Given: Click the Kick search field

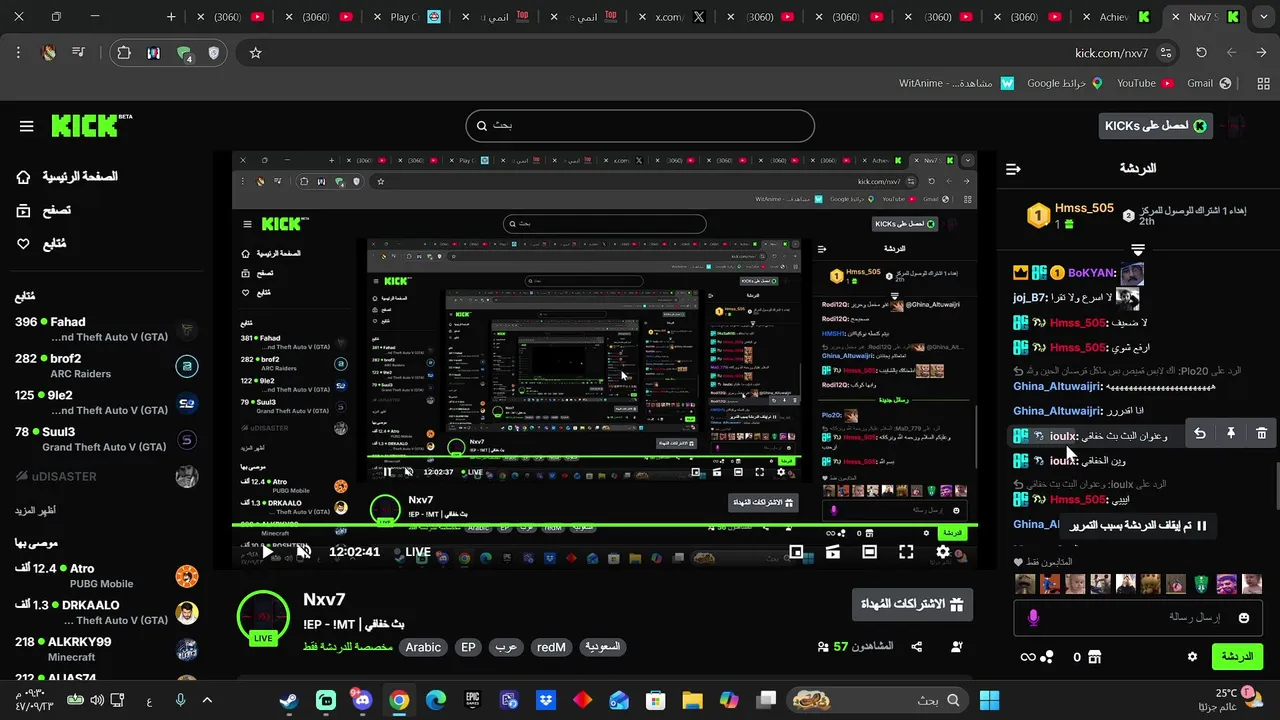Looking at the screenshot, I should (640, 126).
